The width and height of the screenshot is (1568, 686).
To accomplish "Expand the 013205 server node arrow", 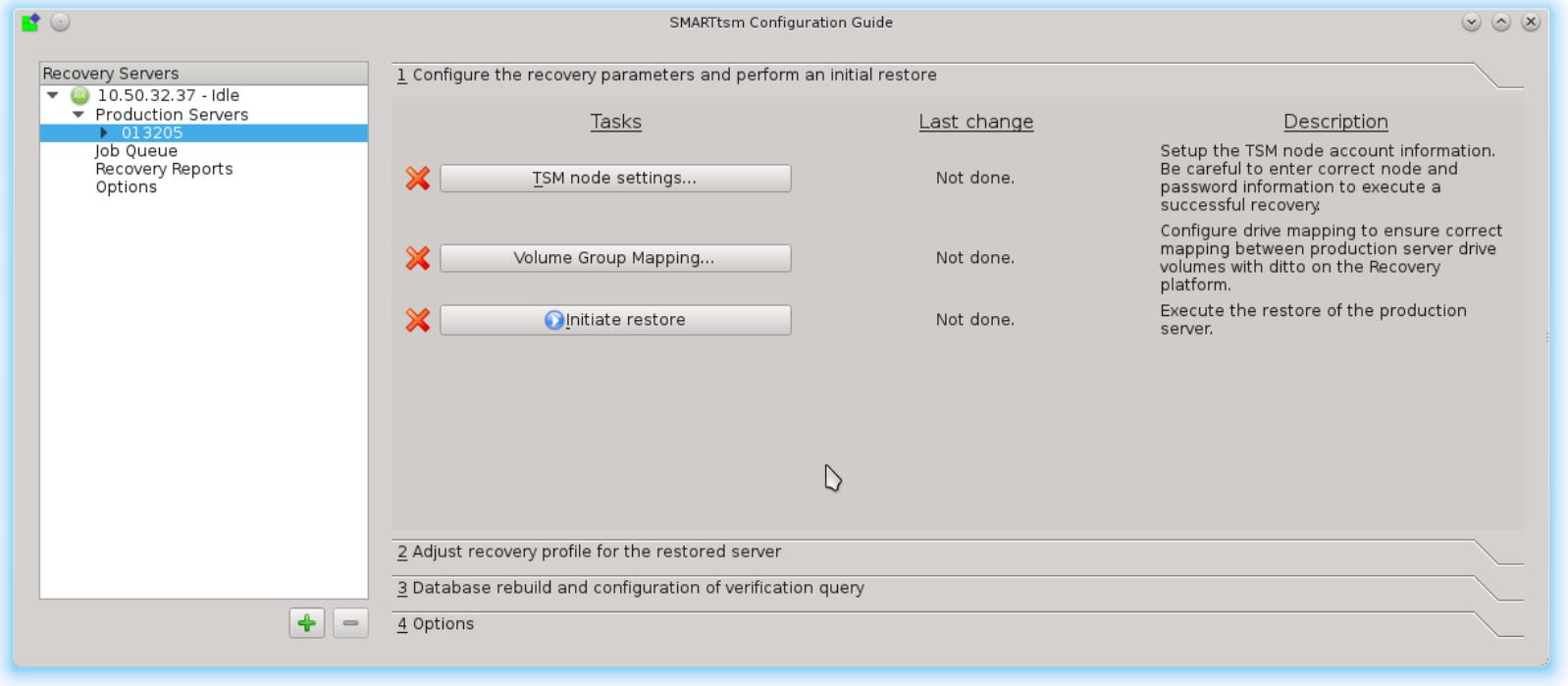I will pyautogui.click(x=104, y=132).
